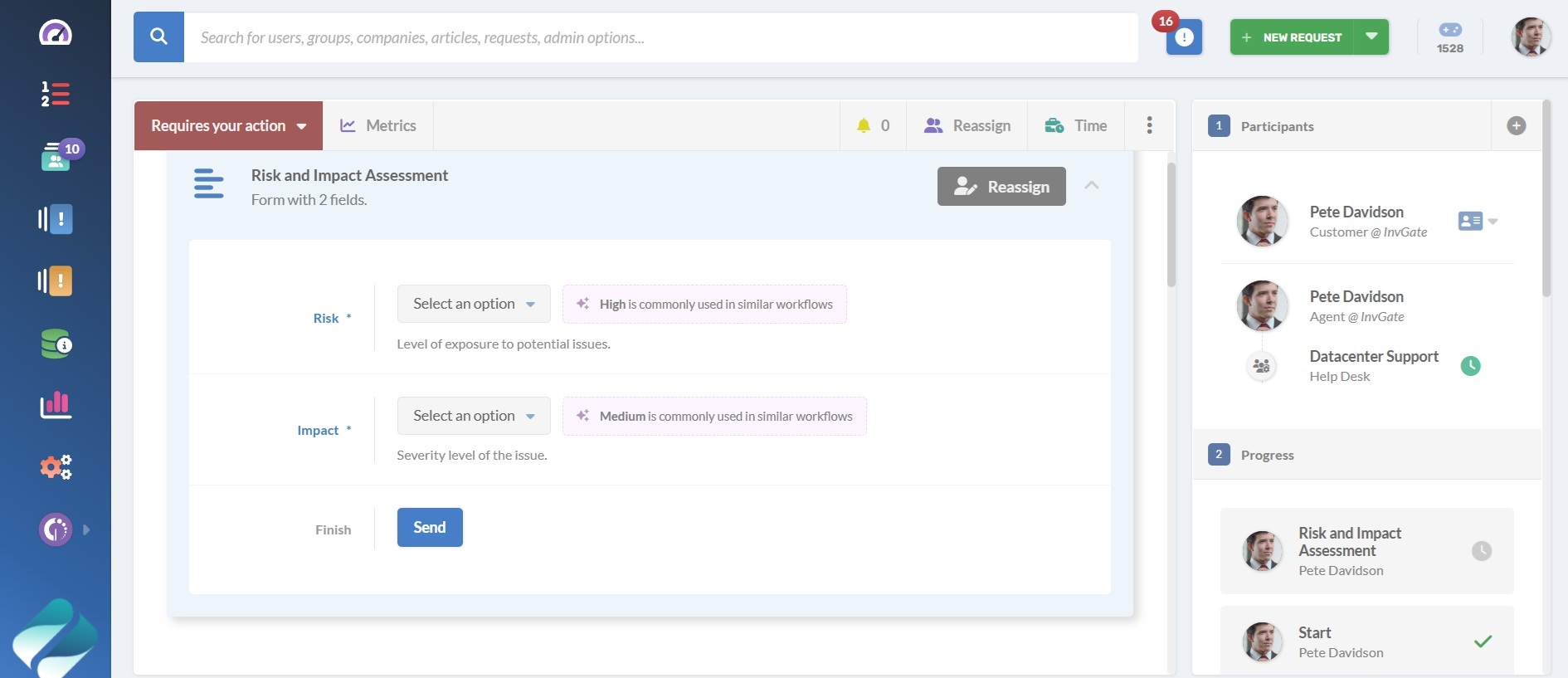Image resolution: width=1568 pixels, height=678 pixels.
Task: Apply the suggested High risk value
Action: (704, 305)
